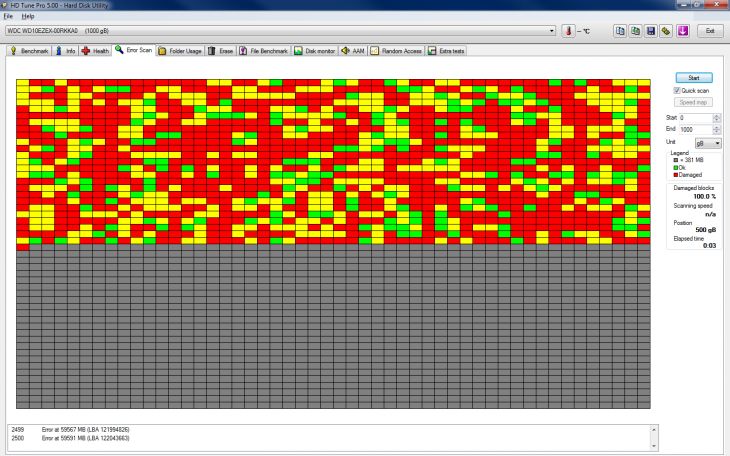This screenshot has height=456, width=730.
Task: Select log row 2499 Error at 59567 MB
Action: coord(70,429)
